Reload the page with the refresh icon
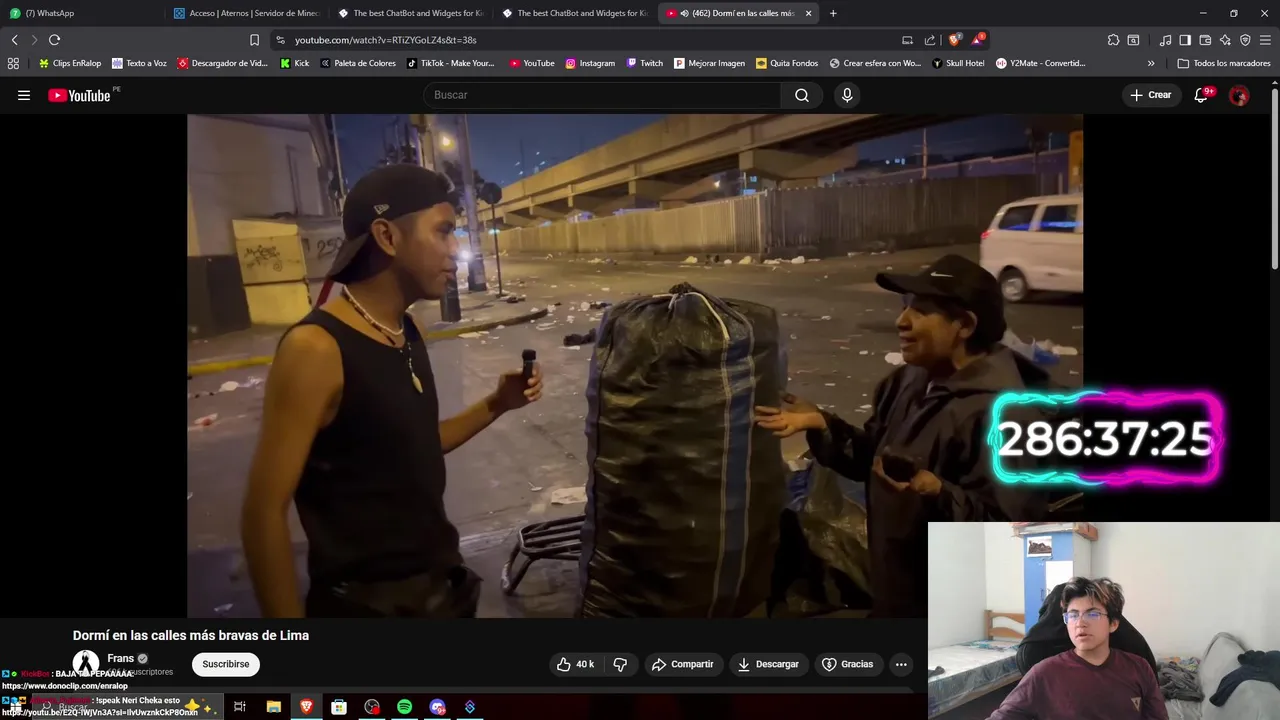 coord(54,40)
